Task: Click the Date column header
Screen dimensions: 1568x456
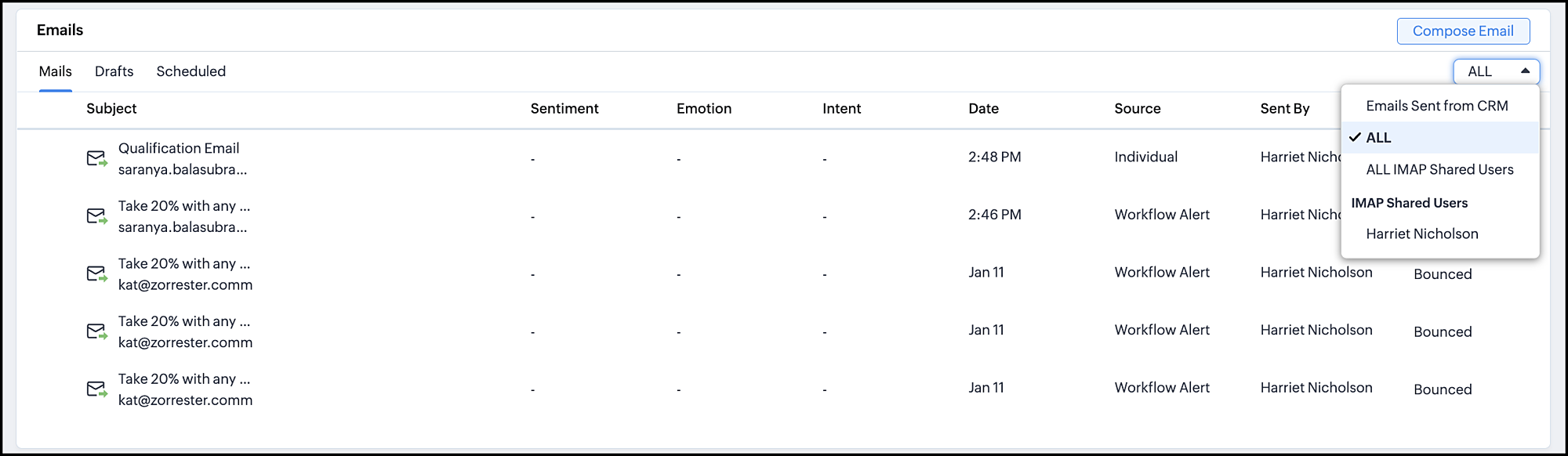Action: 983,109
